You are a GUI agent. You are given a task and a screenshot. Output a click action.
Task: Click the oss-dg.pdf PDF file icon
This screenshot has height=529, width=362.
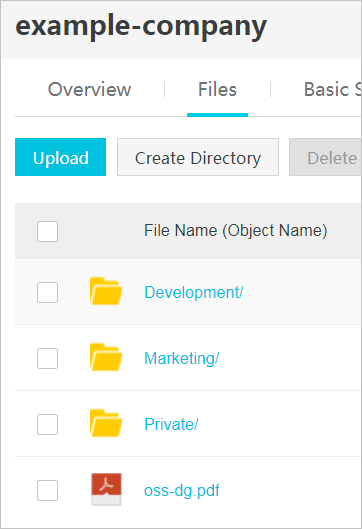[x=106, y=489]
